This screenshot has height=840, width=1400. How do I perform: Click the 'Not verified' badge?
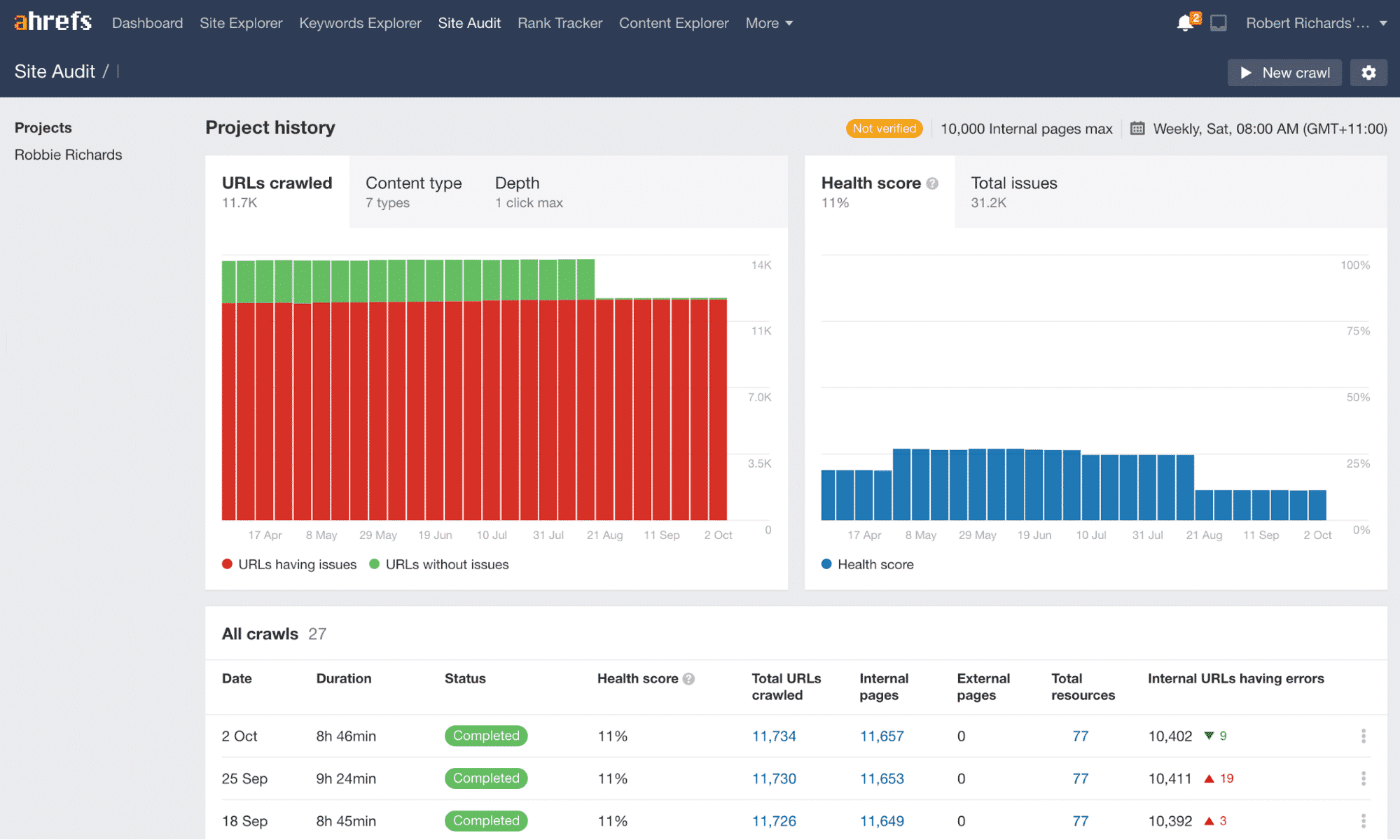pyautogui.click(x=884, y=129)
